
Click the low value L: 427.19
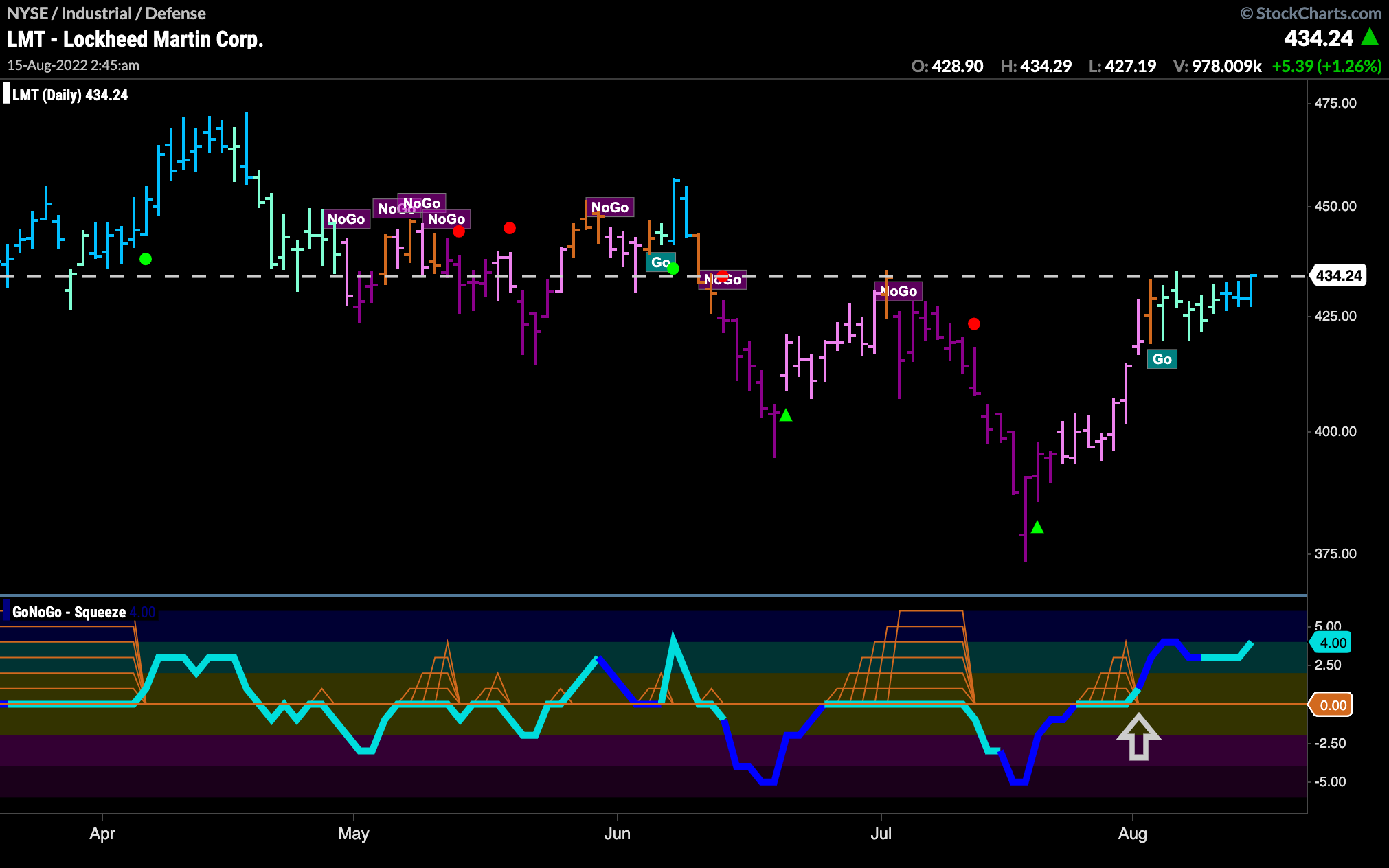1122,66
